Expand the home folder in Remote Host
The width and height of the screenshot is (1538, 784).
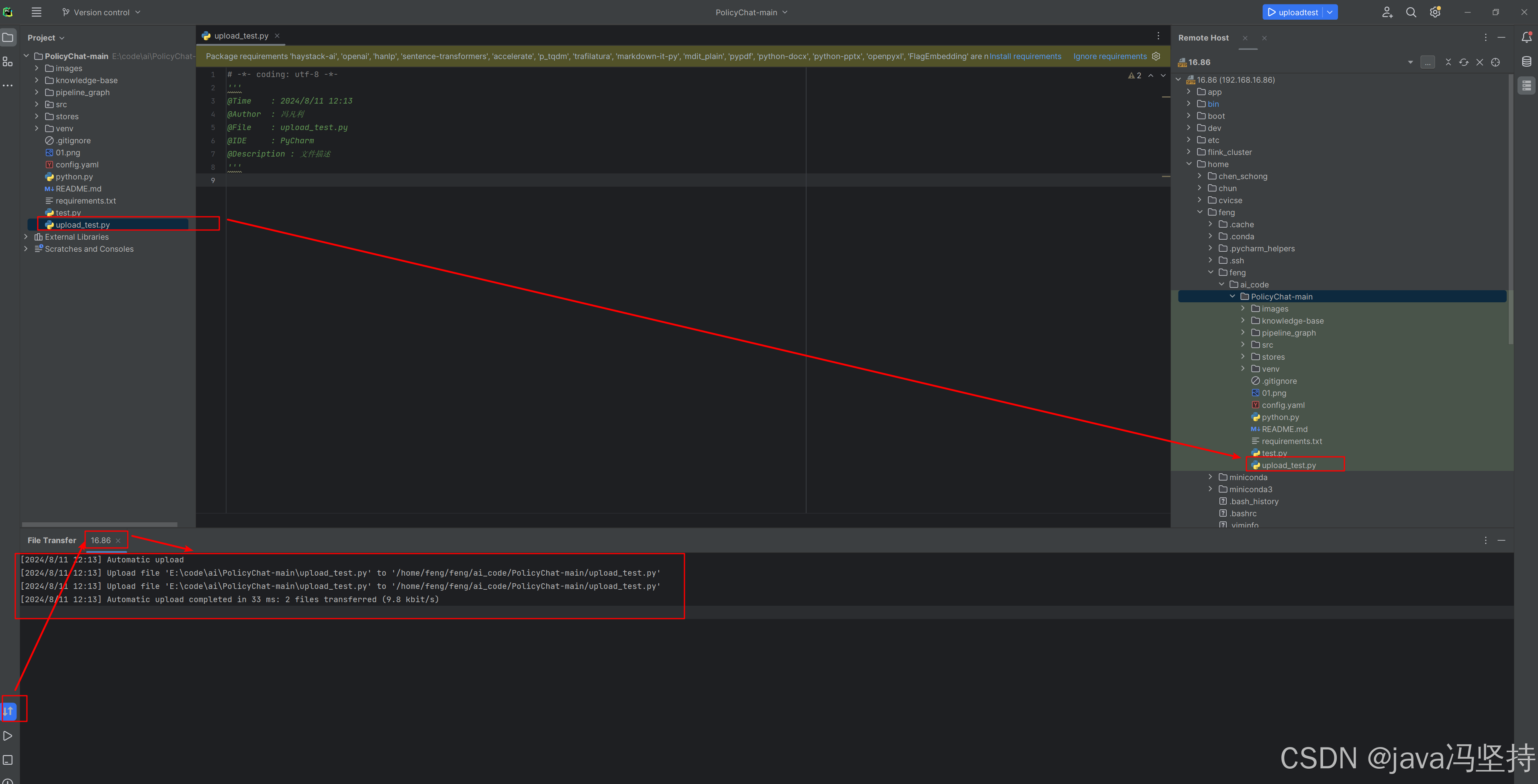tap(1189, 163)
